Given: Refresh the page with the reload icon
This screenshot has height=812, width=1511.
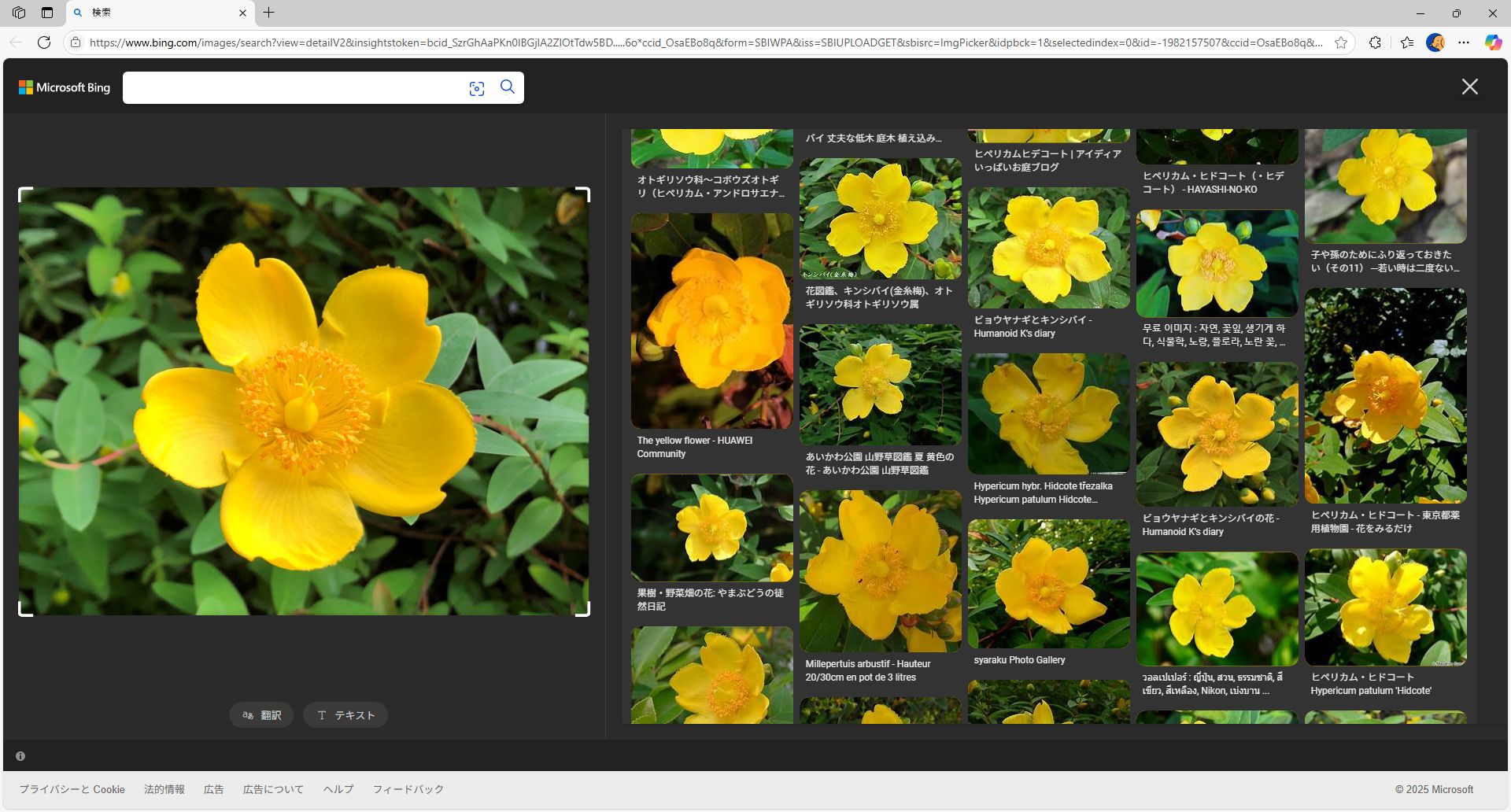Looking at the screenshot, I should (x=44, y=42).
